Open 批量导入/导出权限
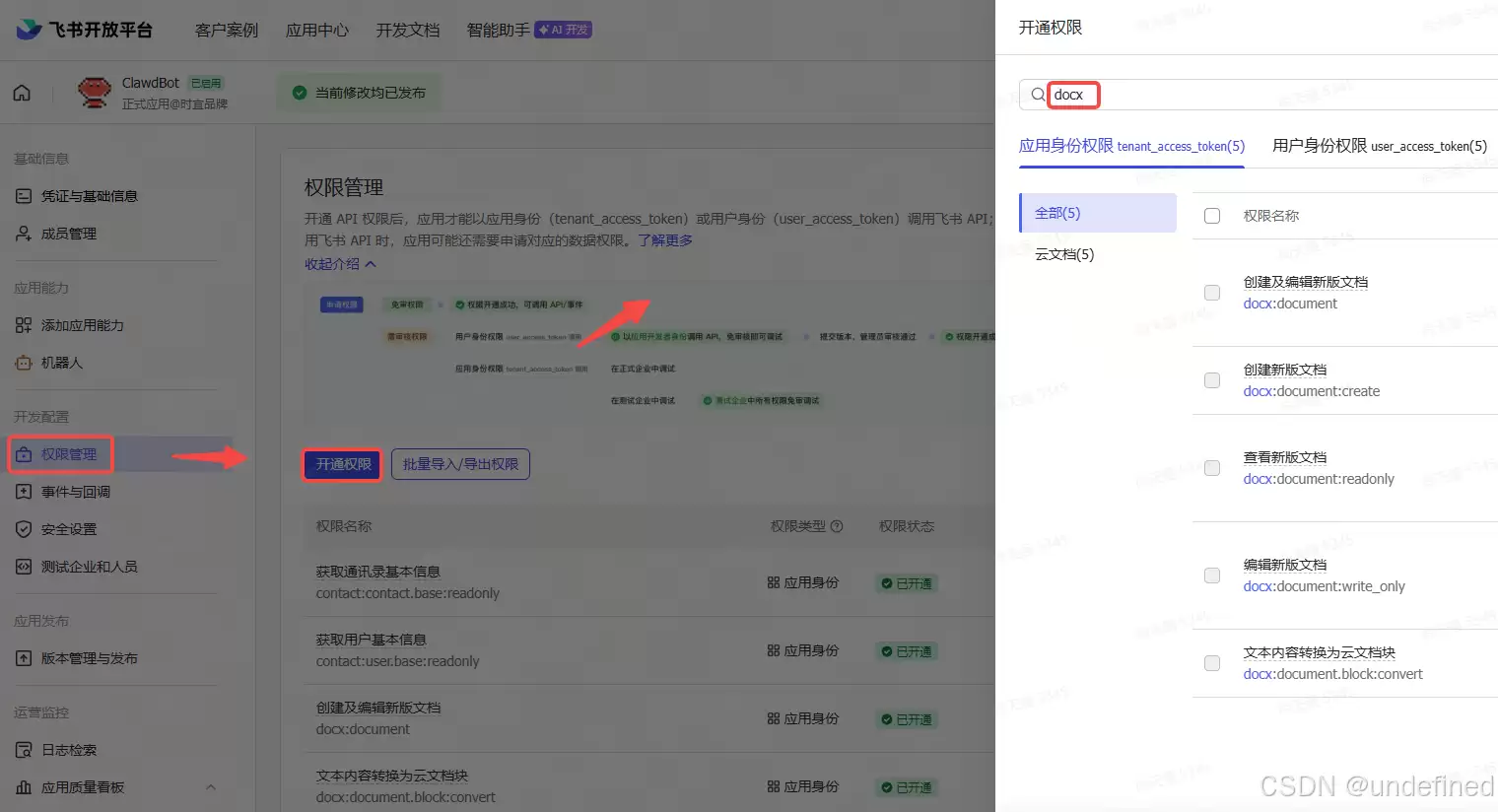Screen dimensions: 1498x812 [x=460, y=464]
